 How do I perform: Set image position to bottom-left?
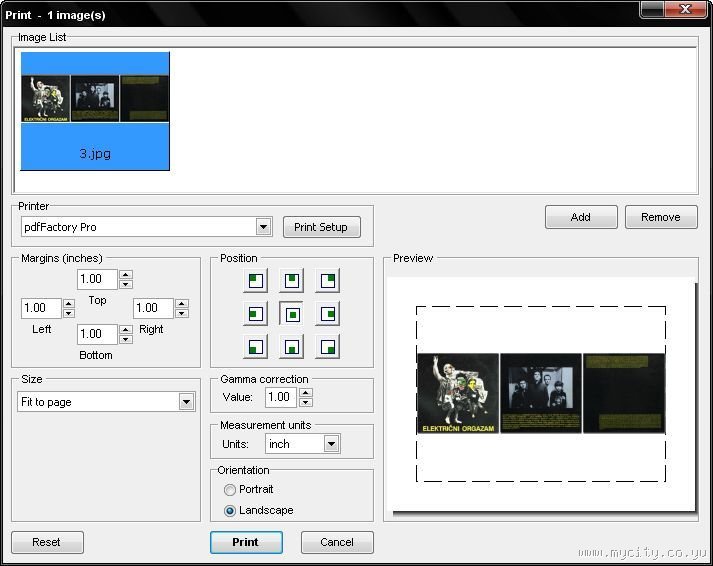pos(256,347)
